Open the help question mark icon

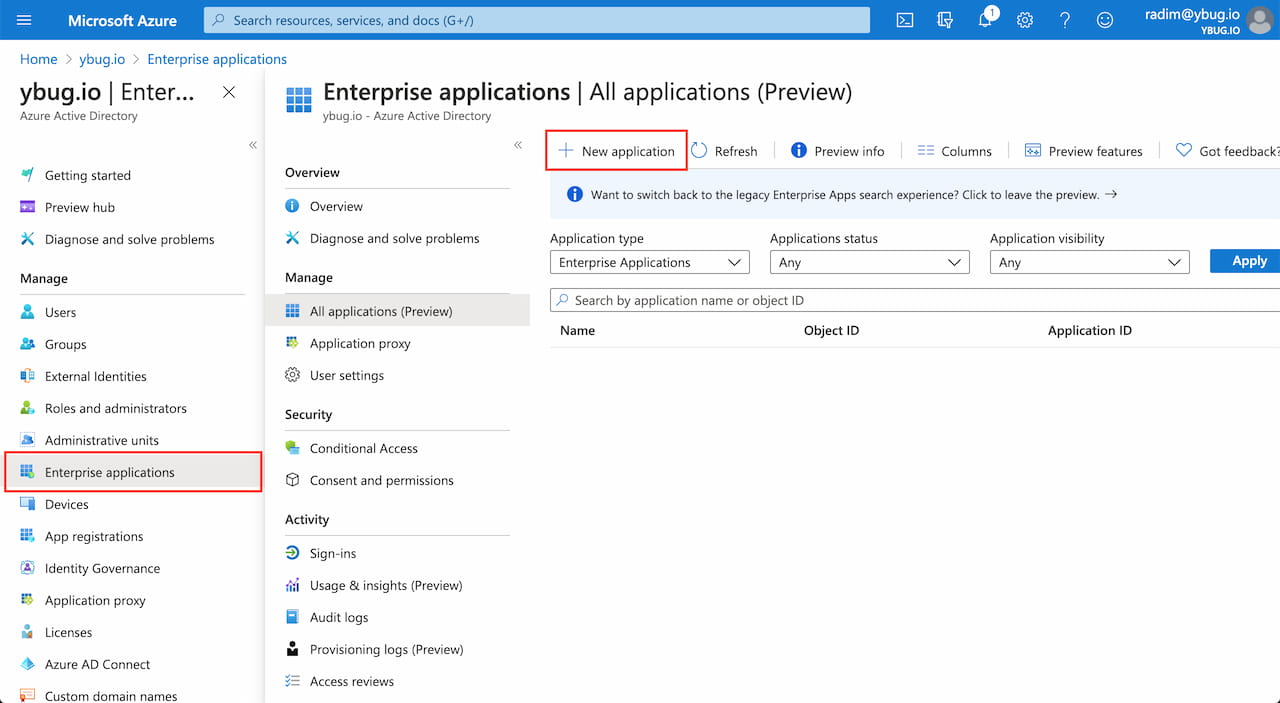[1065, 20]
